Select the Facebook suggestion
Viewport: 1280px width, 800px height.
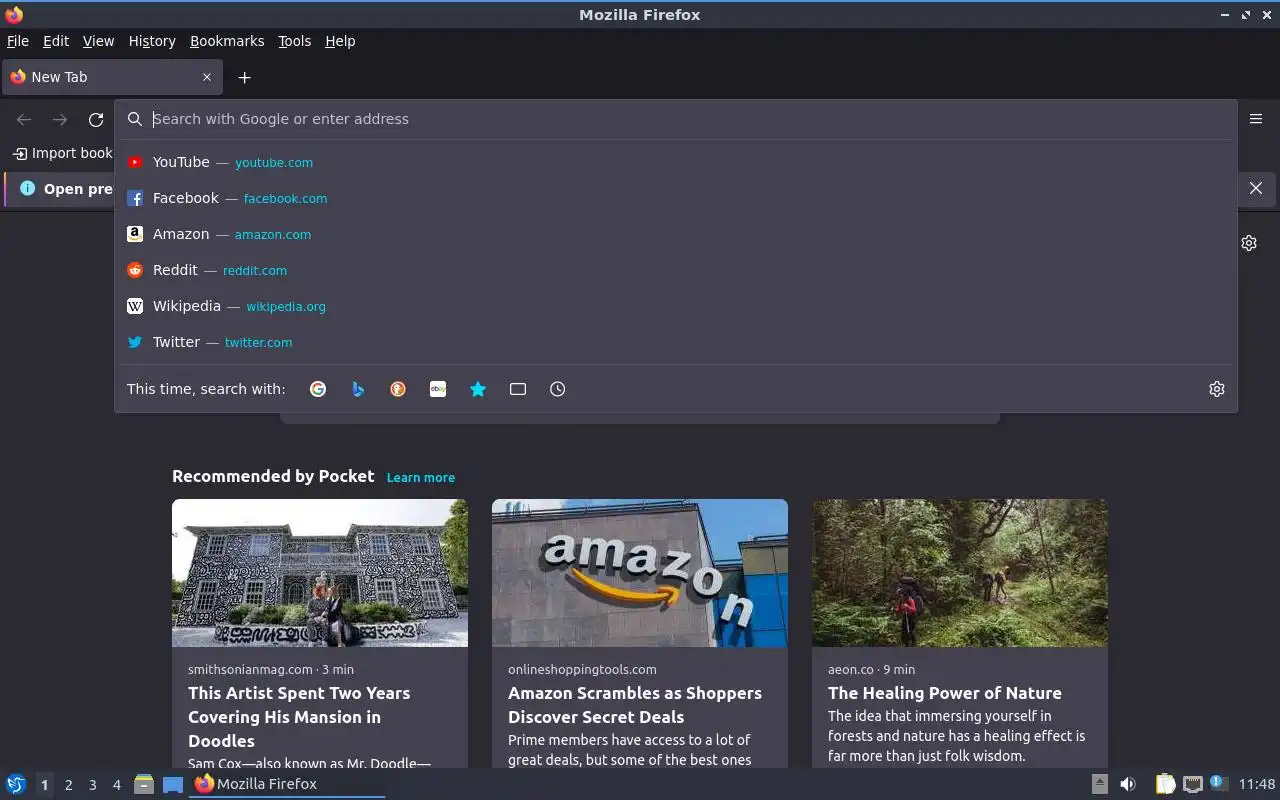[676, 198]
